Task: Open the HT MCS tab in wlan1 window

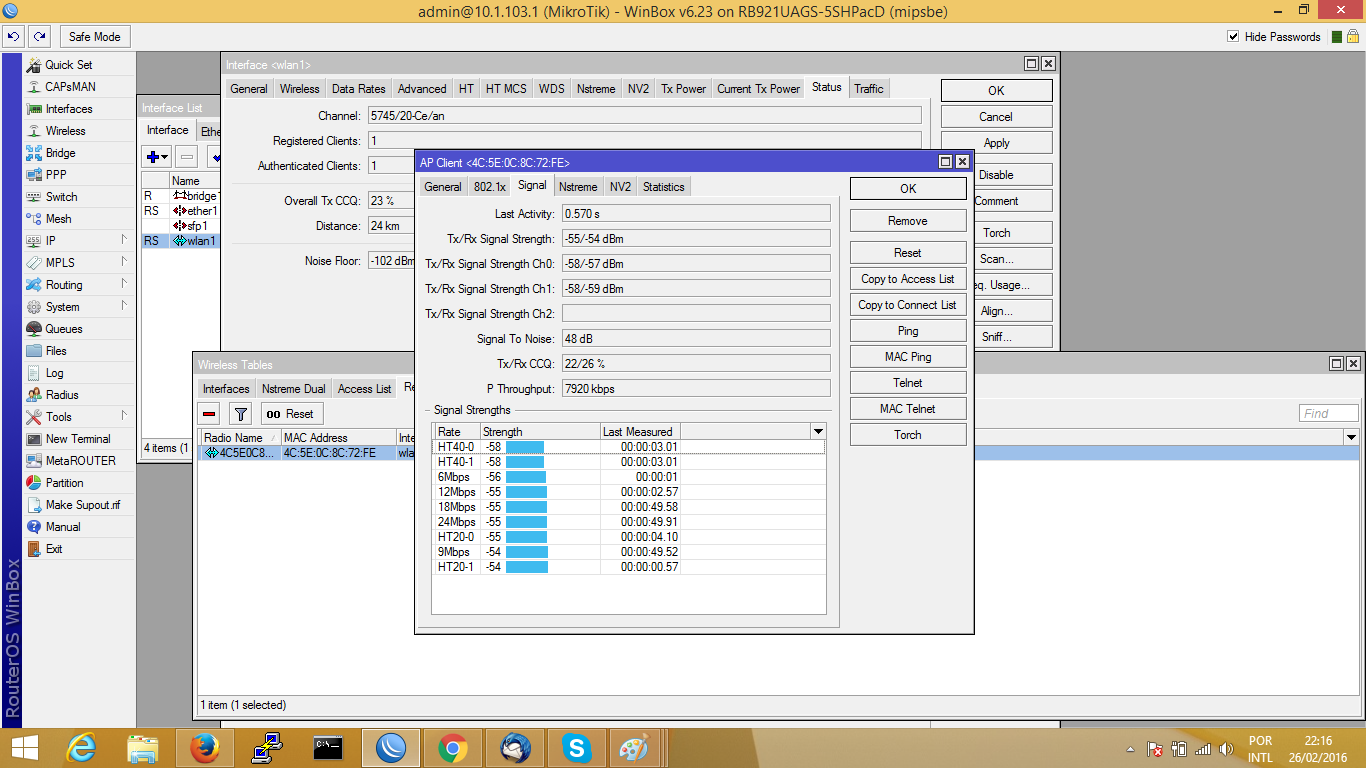Action: tap(506, 89)
